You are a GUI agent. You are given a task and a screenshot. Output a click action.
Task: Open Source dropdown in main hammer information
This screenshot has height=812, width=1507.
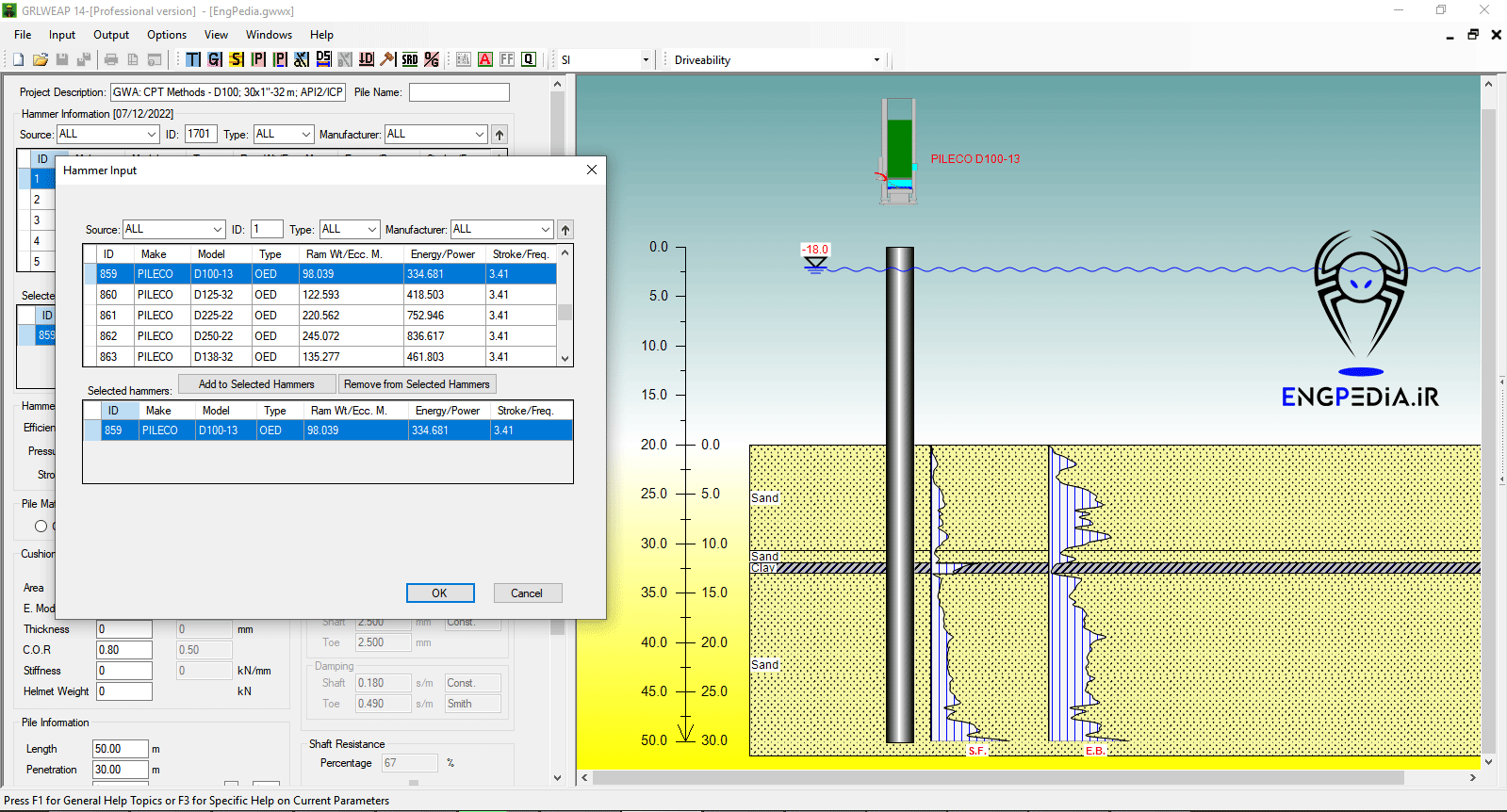[x=107, y=134]
